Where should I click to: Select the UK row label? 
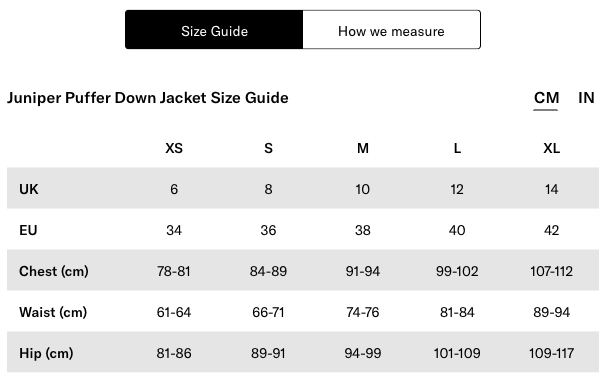point(29,189)
